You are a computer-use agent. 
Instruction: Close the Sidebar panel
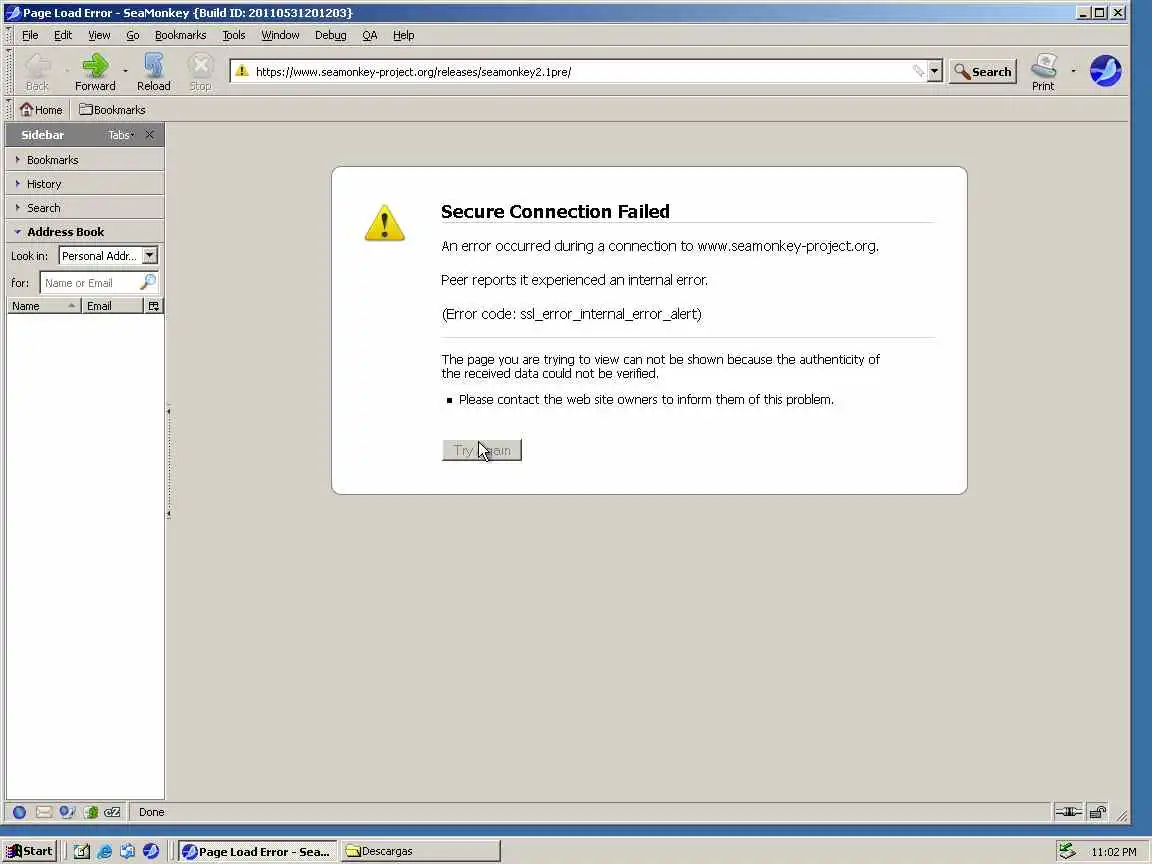[x=150, y=134]
